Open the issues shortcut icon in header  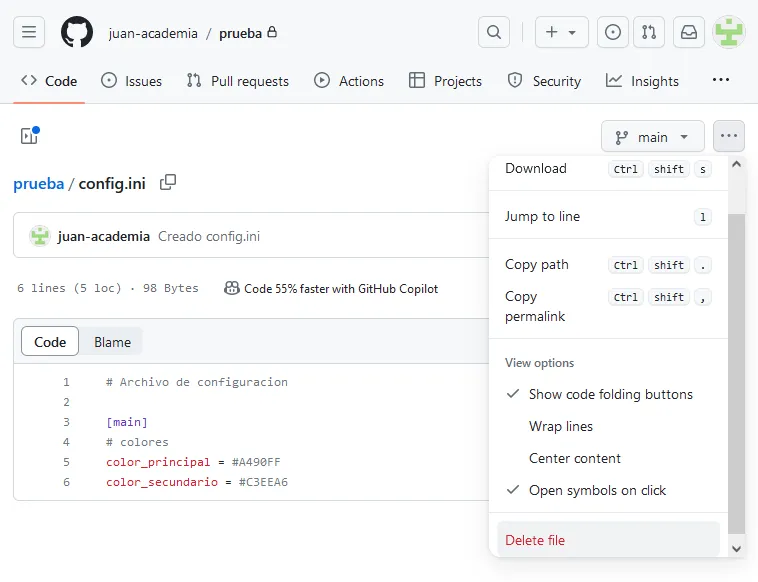(x=613, y=32)
